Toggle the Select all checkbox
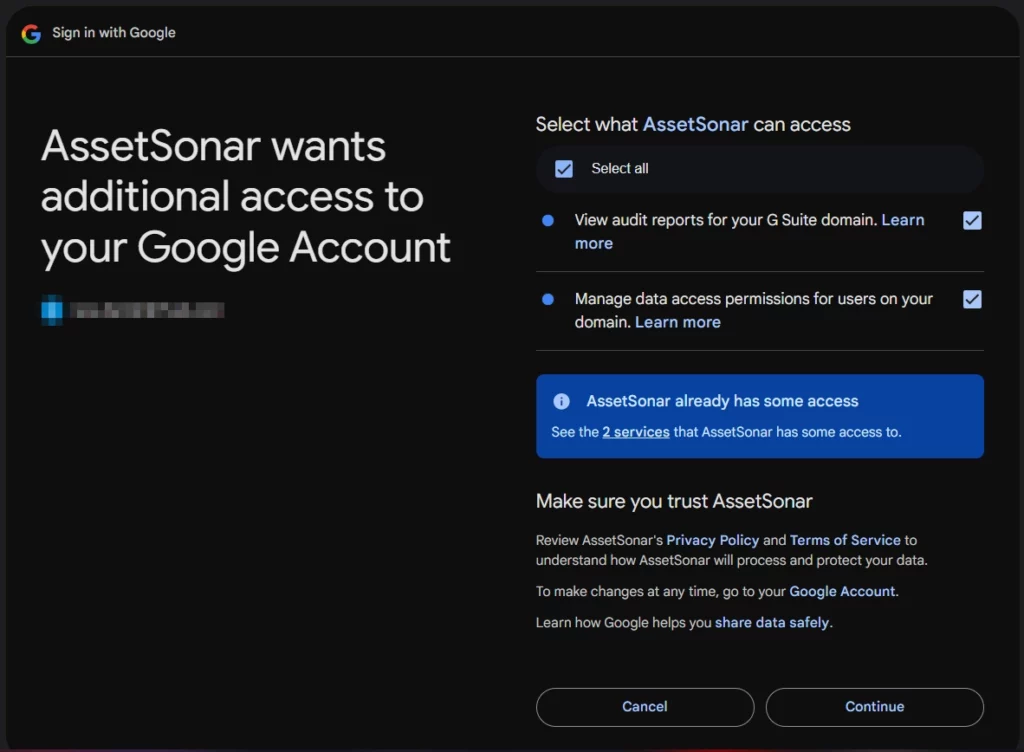Viewport: 1024px width, 752px height. tap(564, 169)
